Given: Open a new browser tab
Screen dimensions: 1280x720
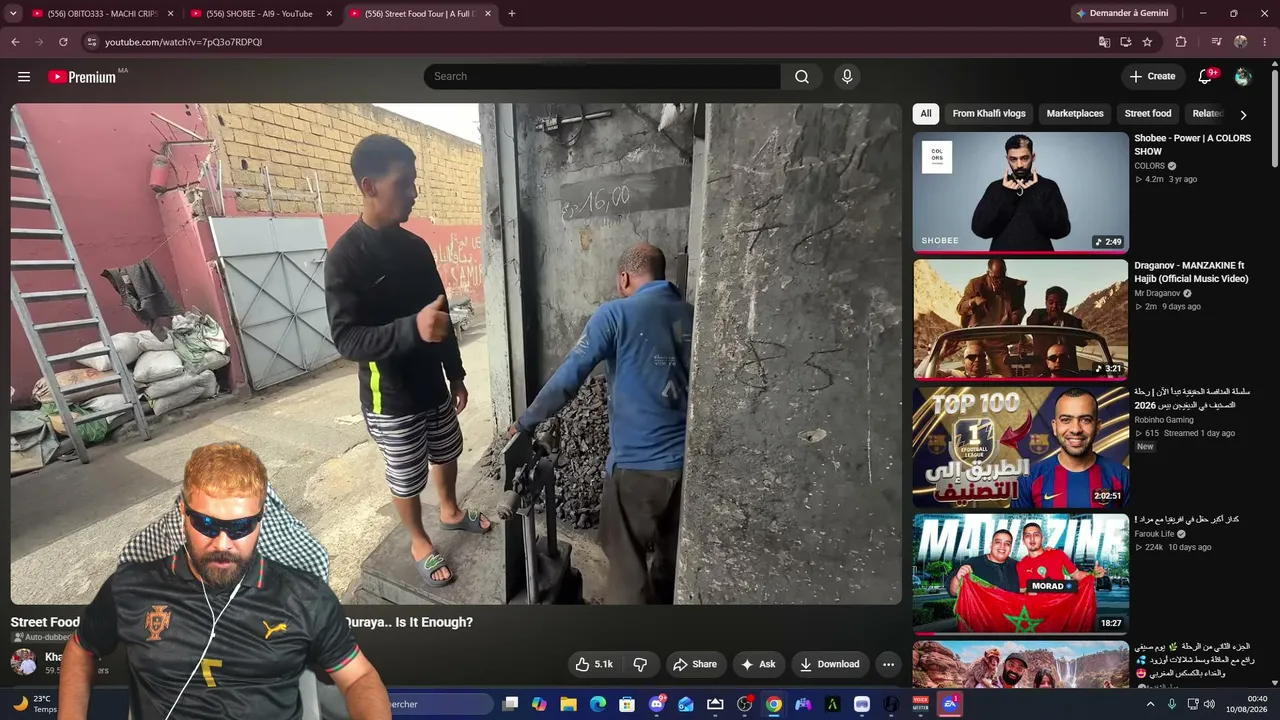Looking at the screenshot, I should click(512, 14).
